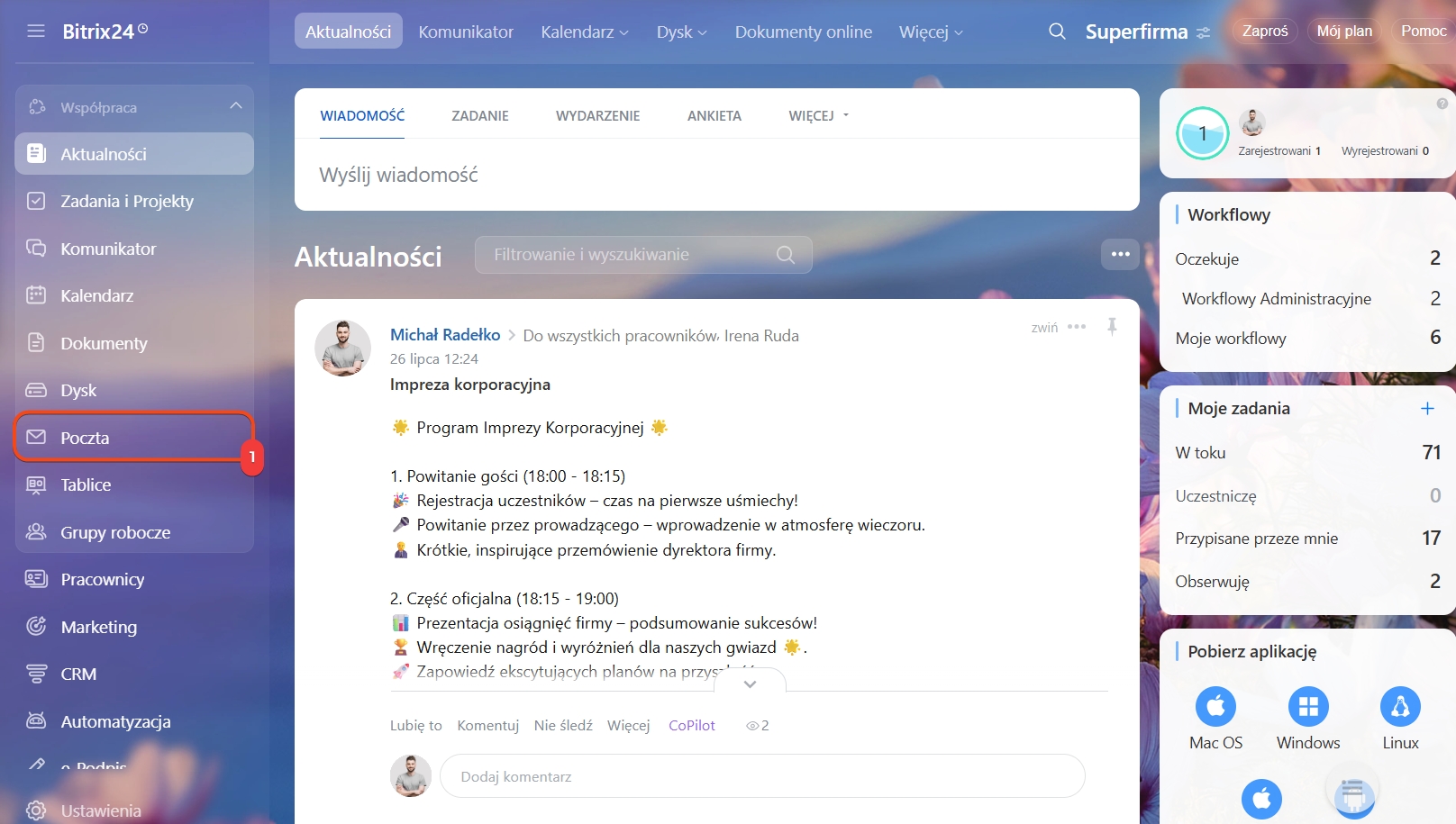1456x824 pixels.
Task: Open Michał Radełko profile link
Action: pyautogui.click(x=445, y=334)
